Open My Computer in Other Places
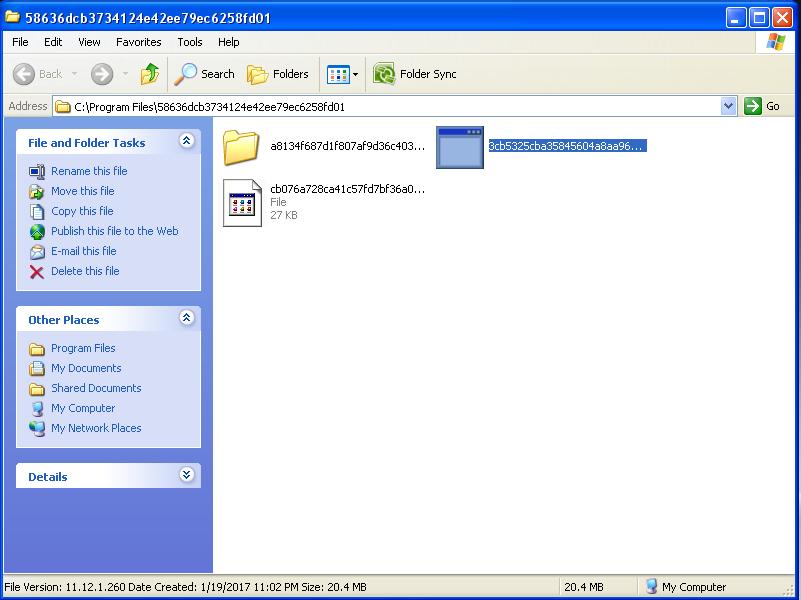The height and width of the screenshot is (600, 801). (x=83, y=408)
